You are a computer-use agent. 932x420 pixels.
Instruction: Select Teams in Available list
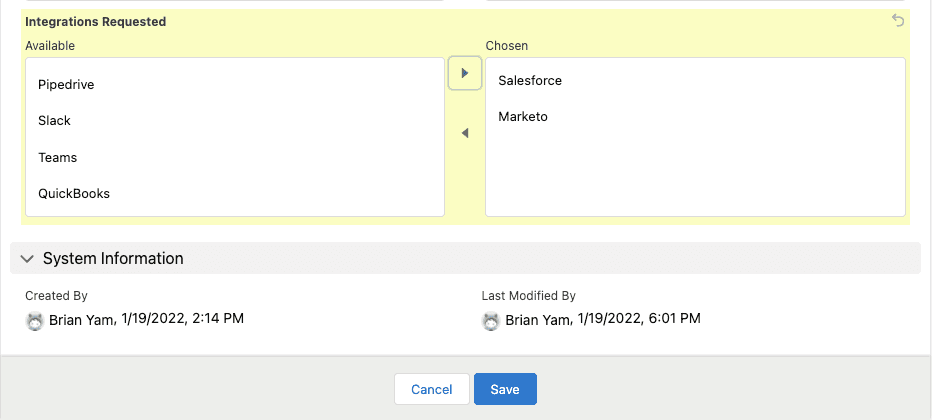[x=58, y=158]
